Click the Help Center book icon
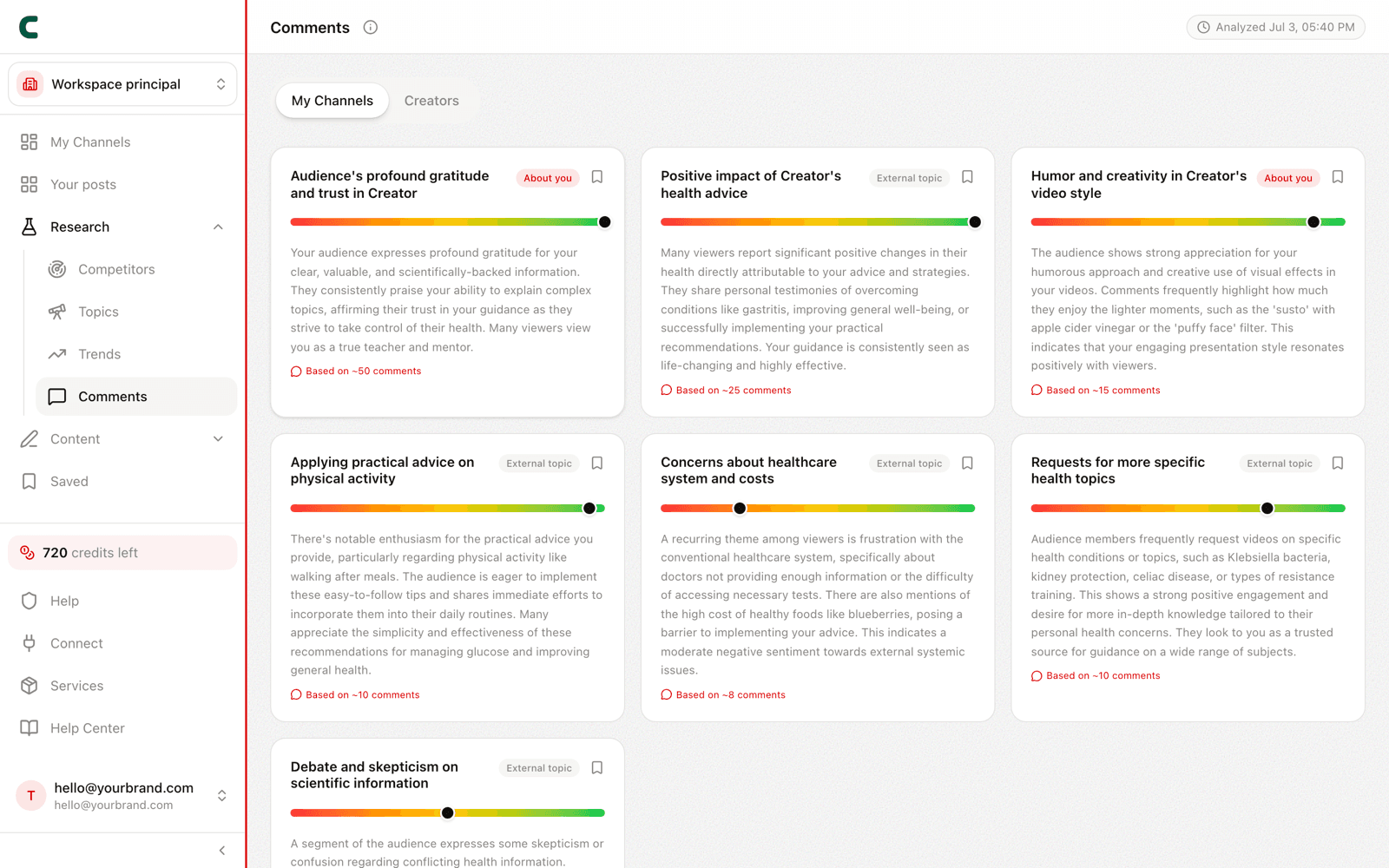The image size is (1389, 868). 29,728
